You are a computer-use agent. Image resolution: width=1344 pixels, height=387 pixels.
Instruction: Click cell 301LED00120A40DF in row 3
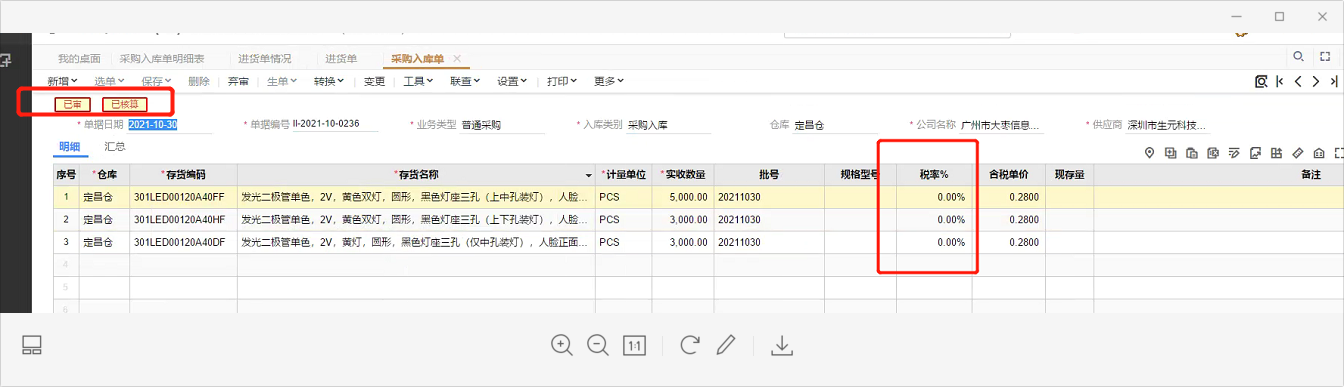(x=183, y=242)
